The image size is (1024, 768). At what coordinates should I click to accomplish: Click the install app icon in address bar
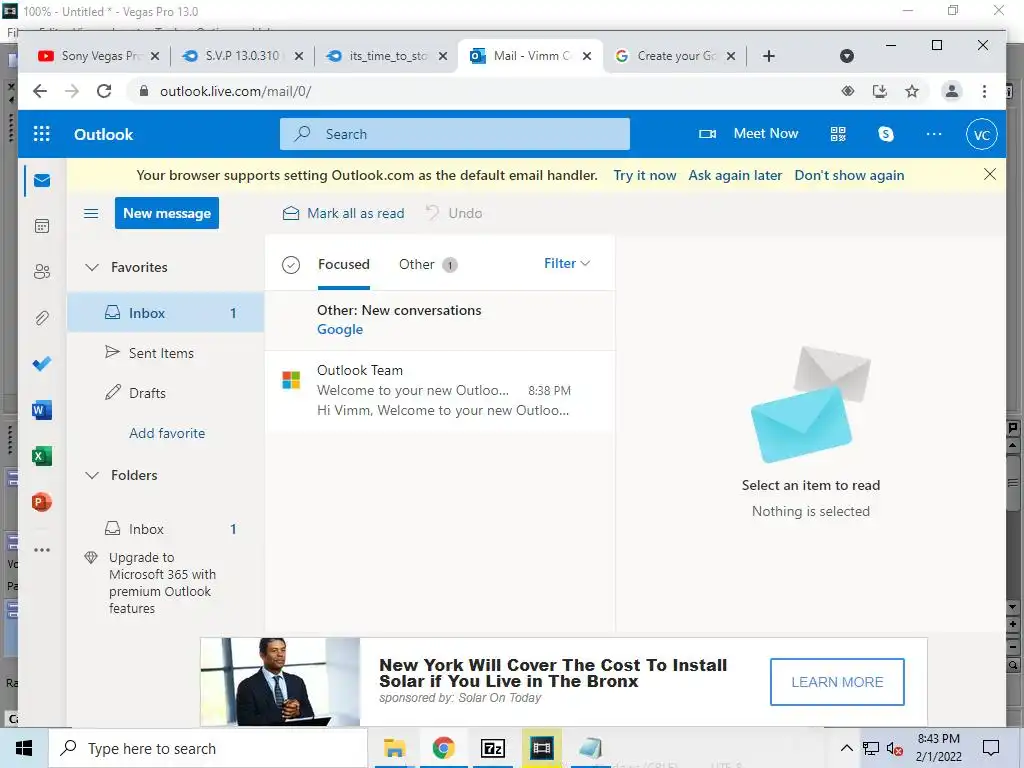click(880, 91)
